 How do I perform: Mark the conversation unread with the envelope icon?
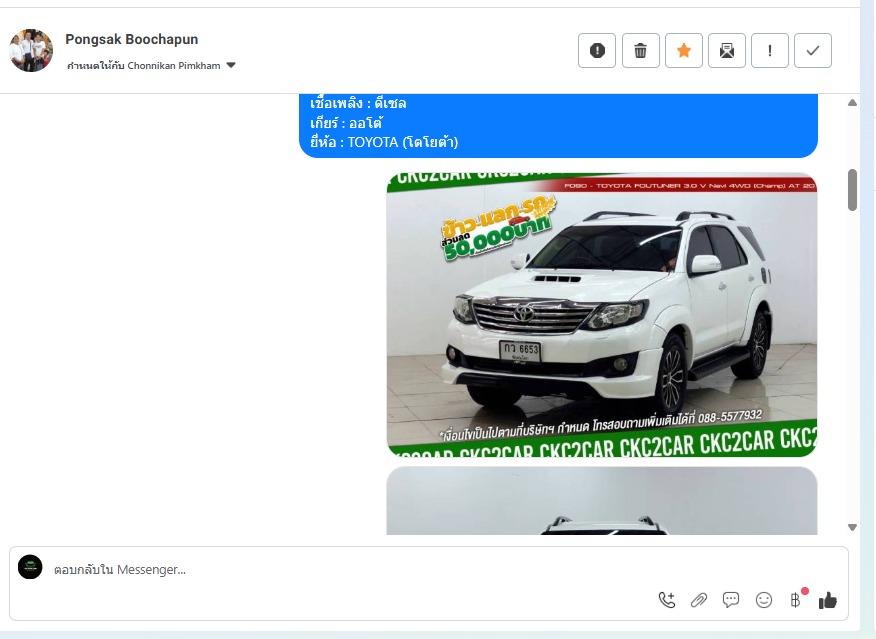(x=726, y=50)
